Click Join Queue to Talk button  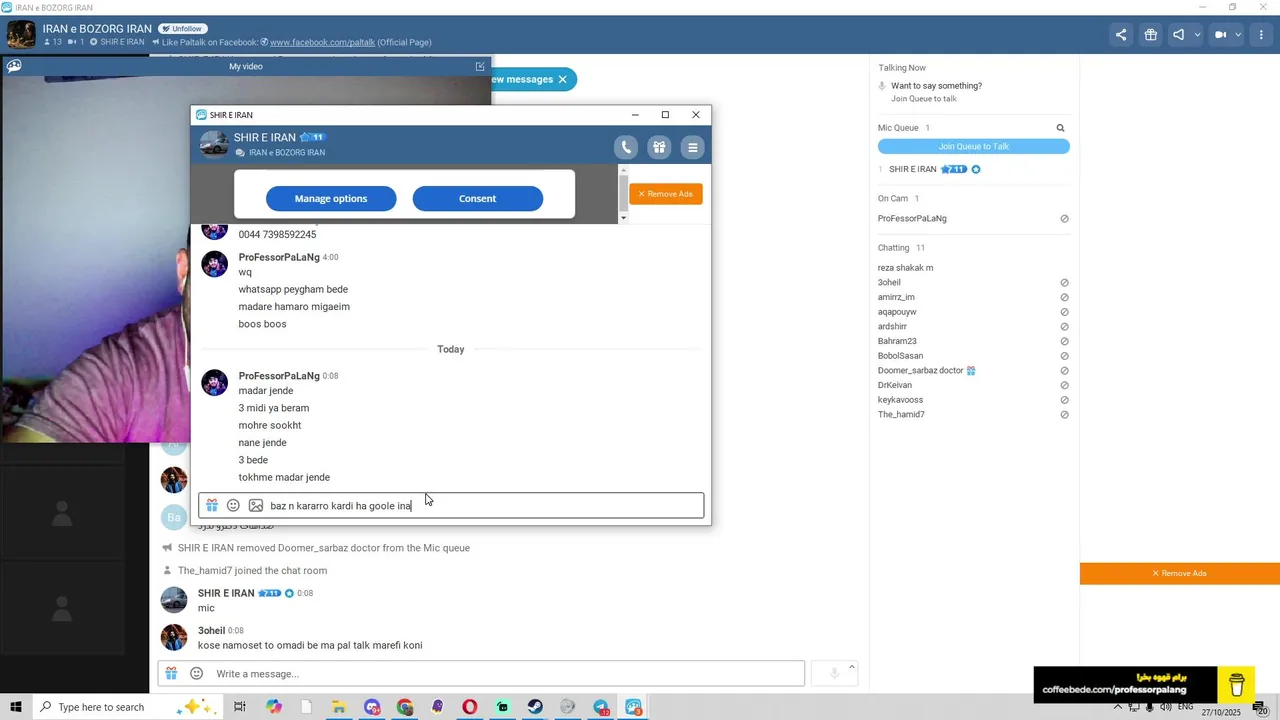974,147
